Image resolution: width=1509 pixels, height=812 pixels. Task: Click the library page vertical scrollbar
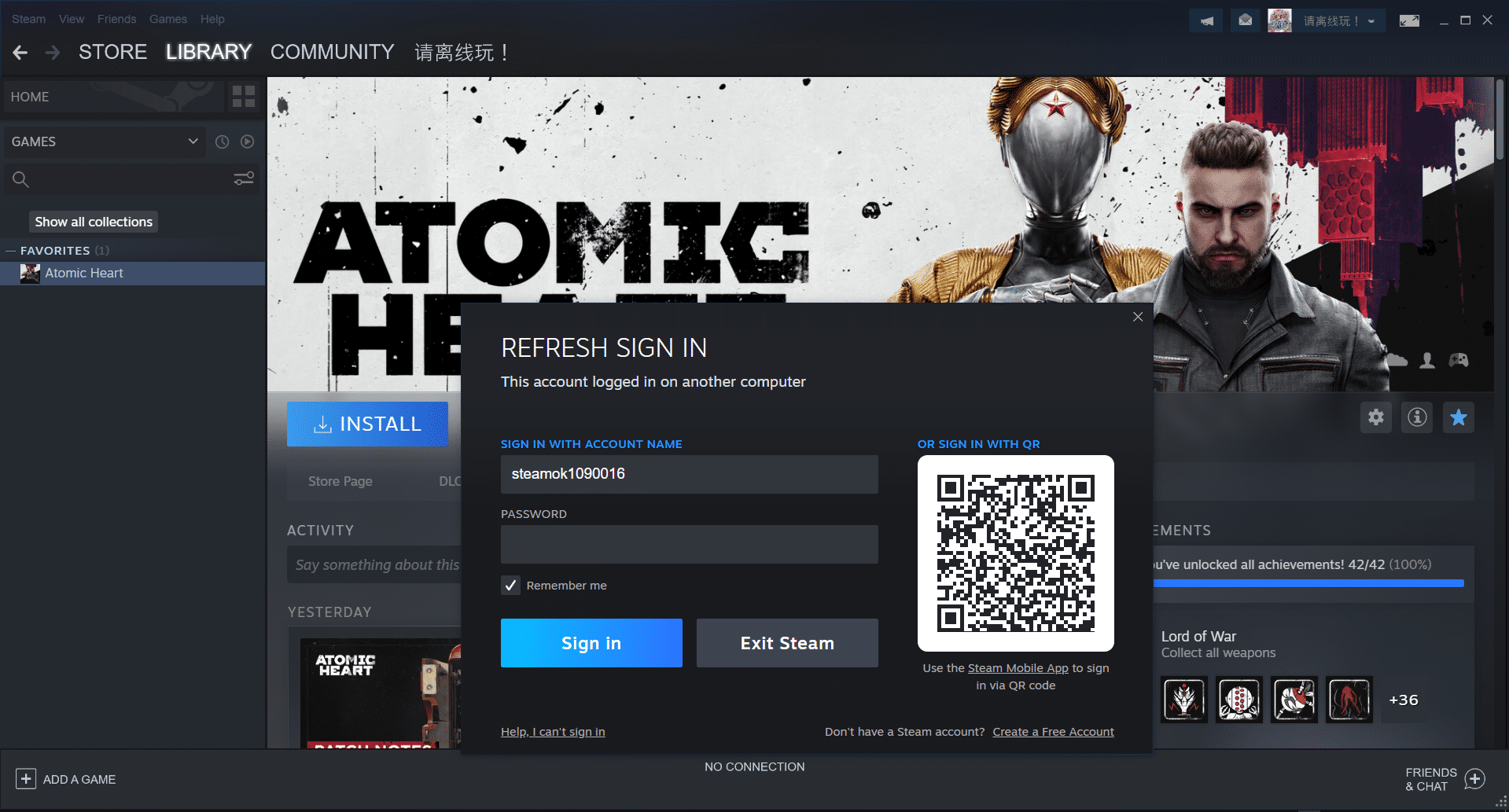click(x=1500, y=118)
